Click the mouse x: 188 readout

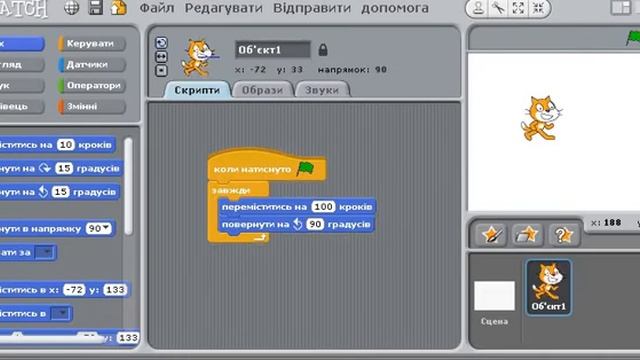coord(606,223)
